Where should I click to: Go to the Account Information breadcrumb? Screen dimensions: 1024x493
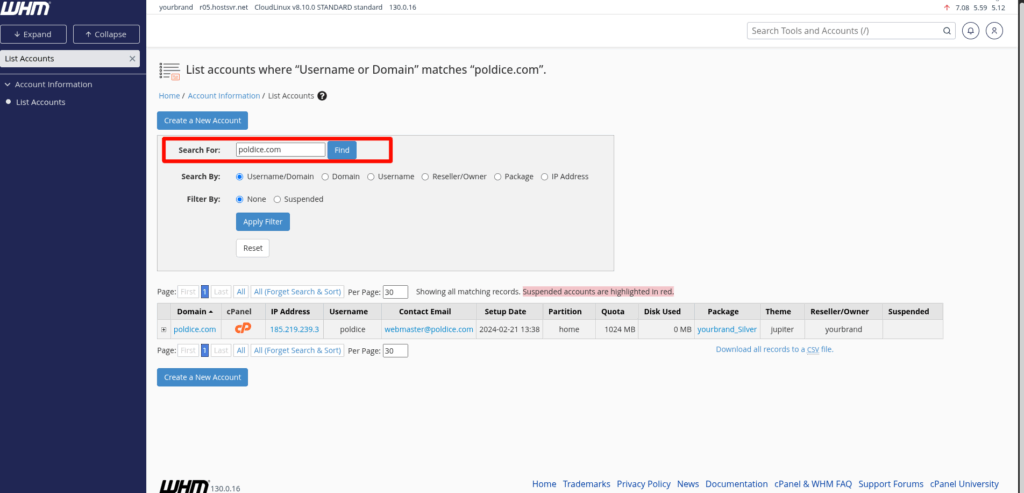[223, 96]
